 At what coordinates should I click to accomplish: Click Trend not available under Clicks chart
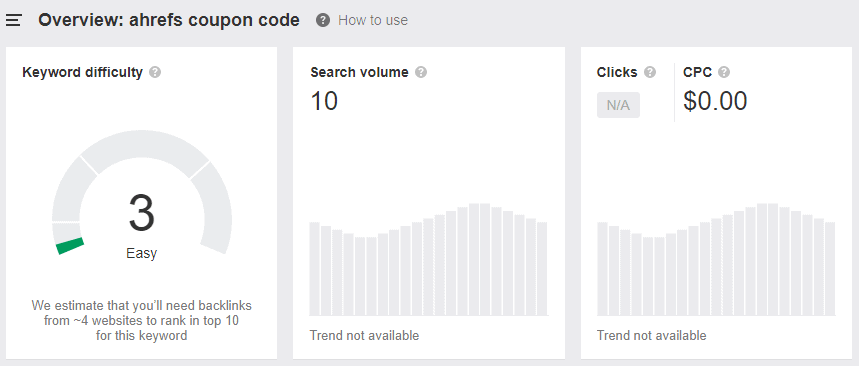point(651,335)
